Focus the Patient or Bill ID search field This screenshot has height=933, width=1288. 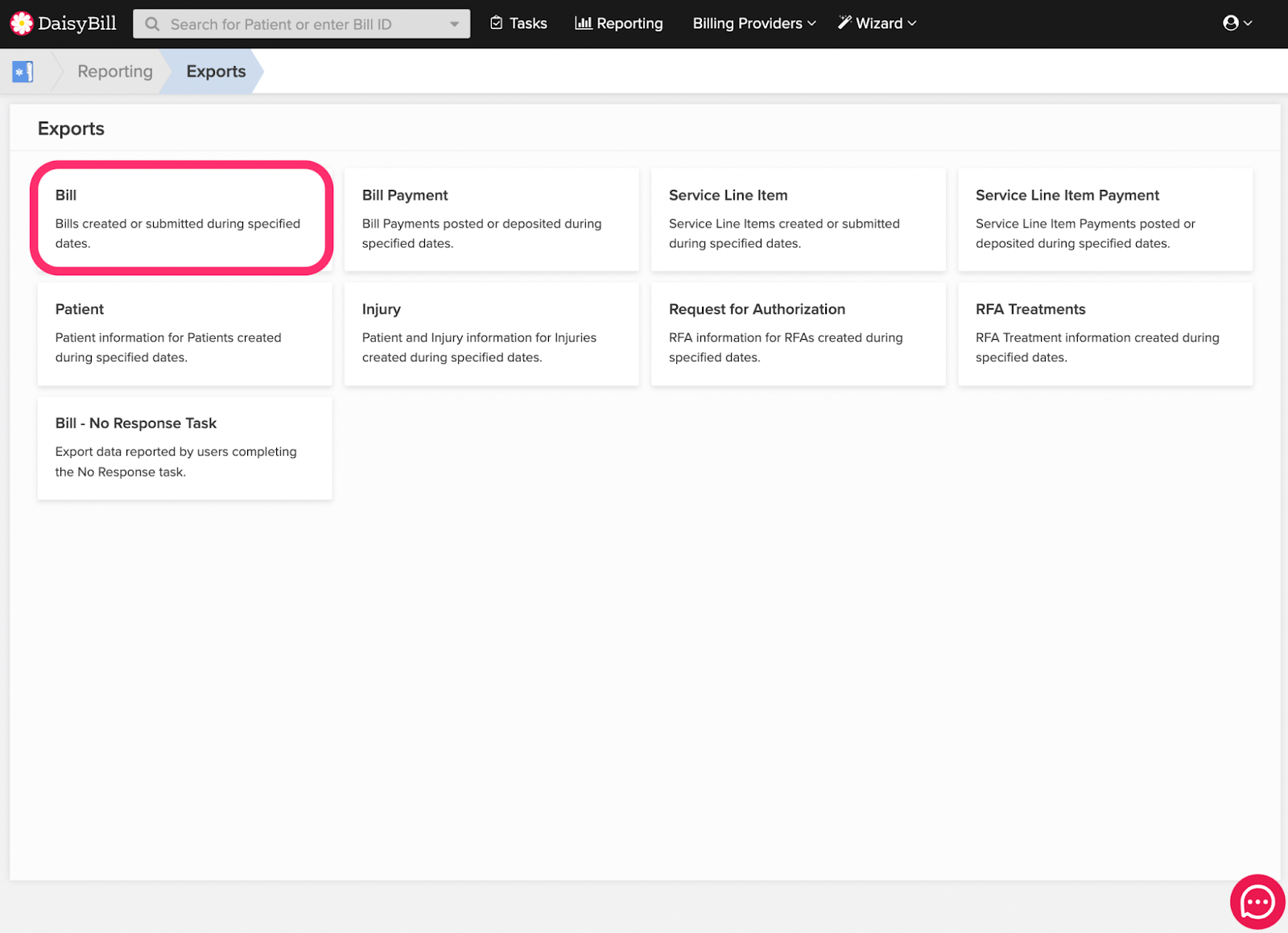(x=302, y=24)
